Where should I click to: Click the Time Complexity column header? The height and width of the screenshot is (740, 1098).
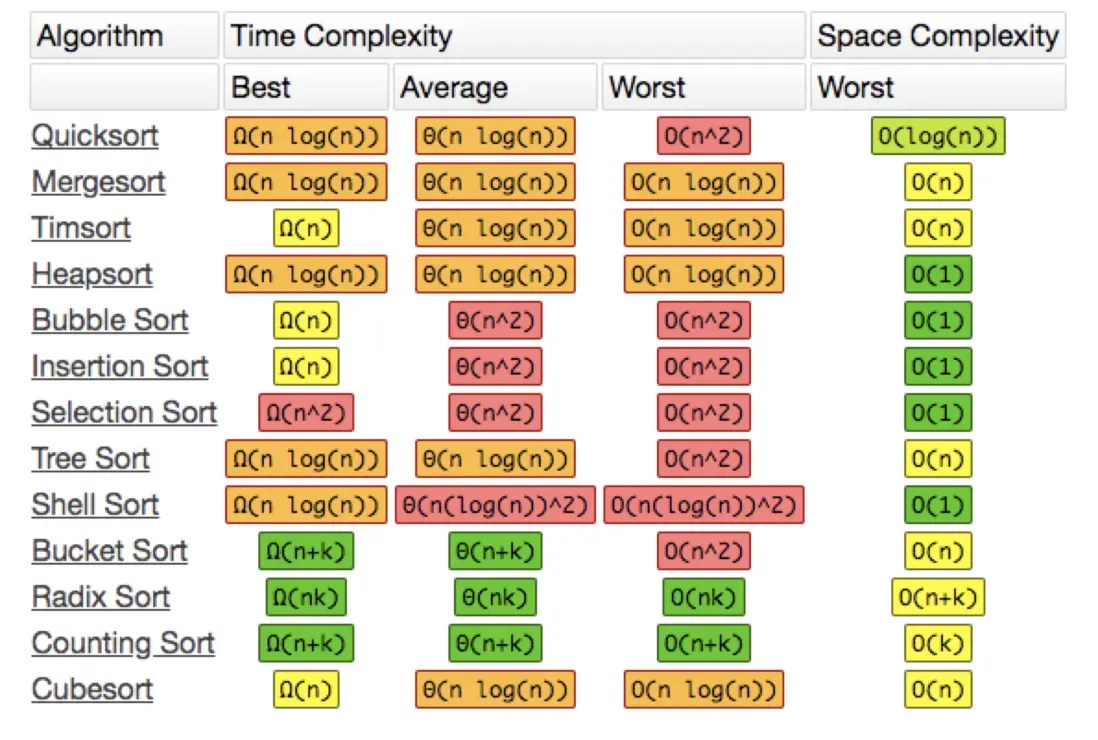point(514,37)
